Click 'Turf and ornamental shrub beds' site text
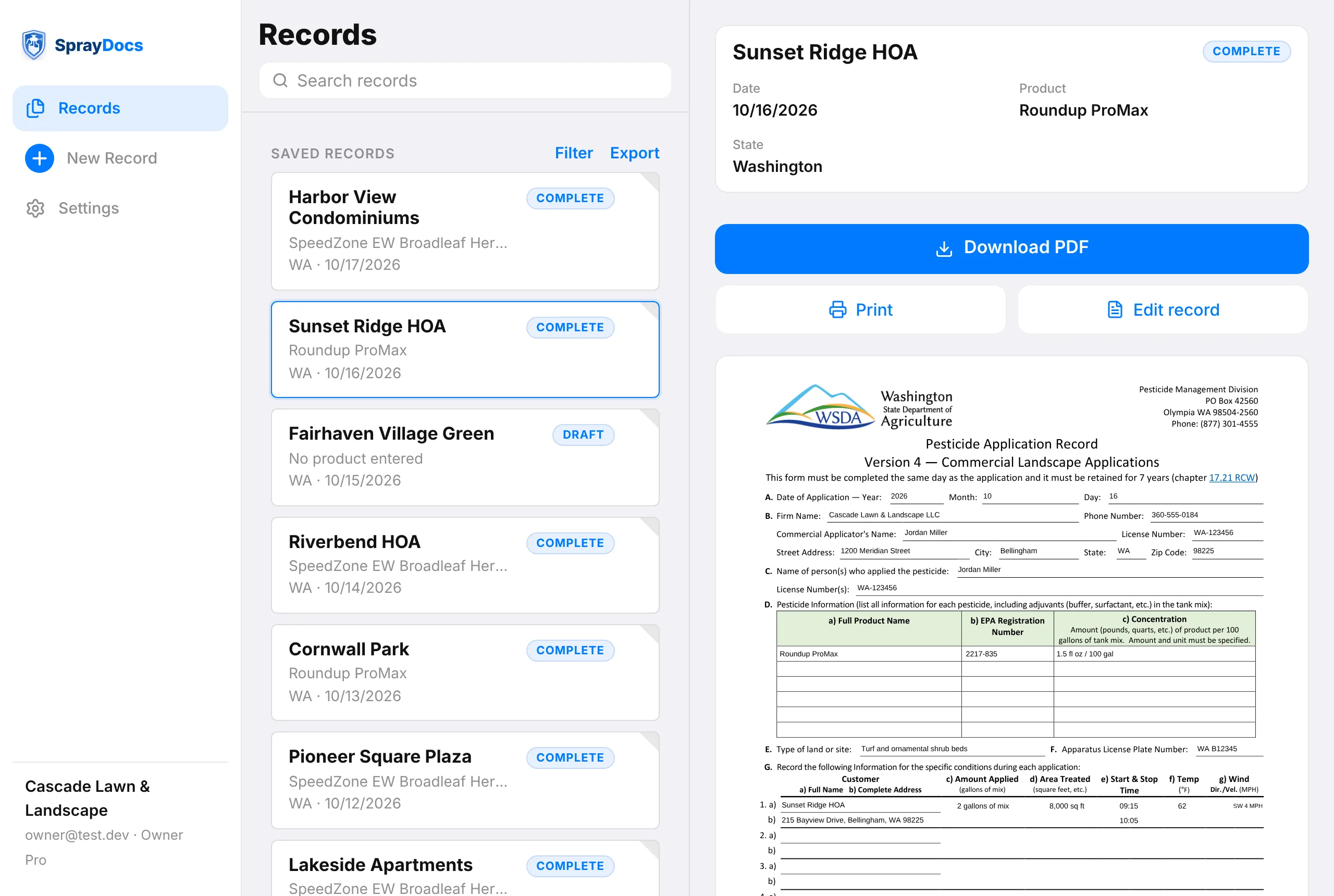The width and height of the screenshot is (1334, 896). 914,749
